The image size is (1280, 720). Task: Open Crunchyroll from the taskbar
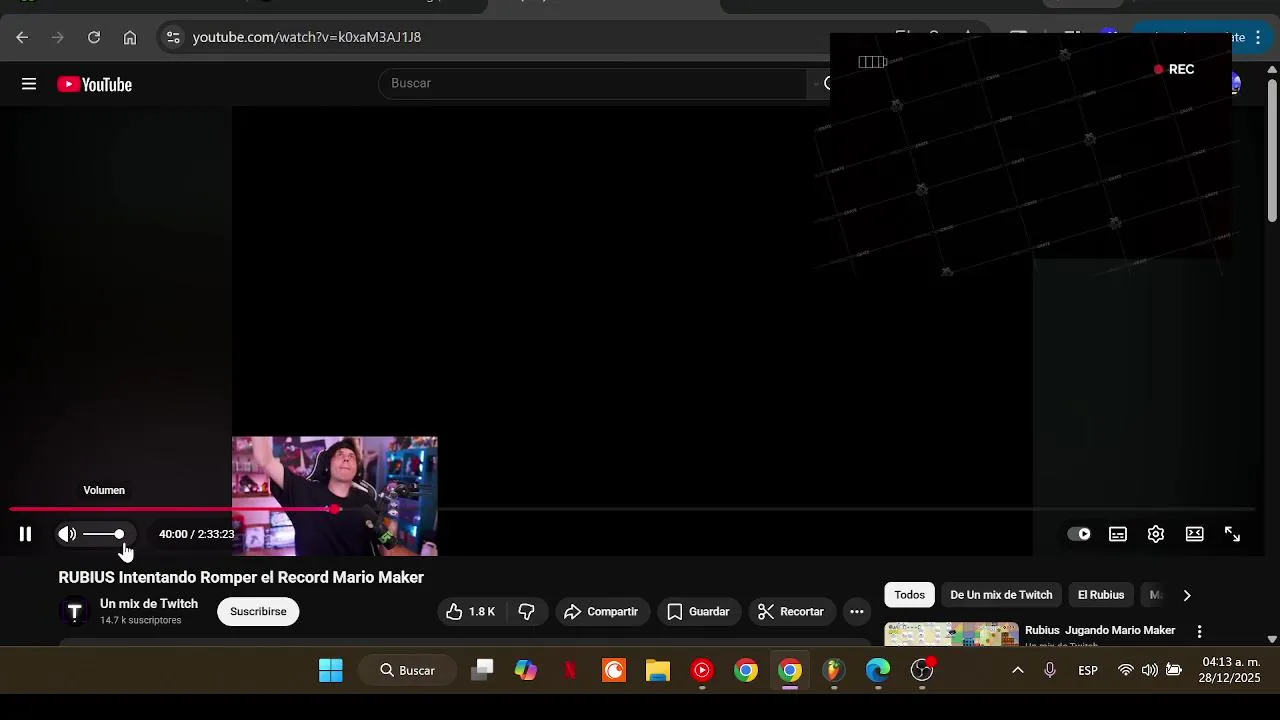tap(614, 670)
